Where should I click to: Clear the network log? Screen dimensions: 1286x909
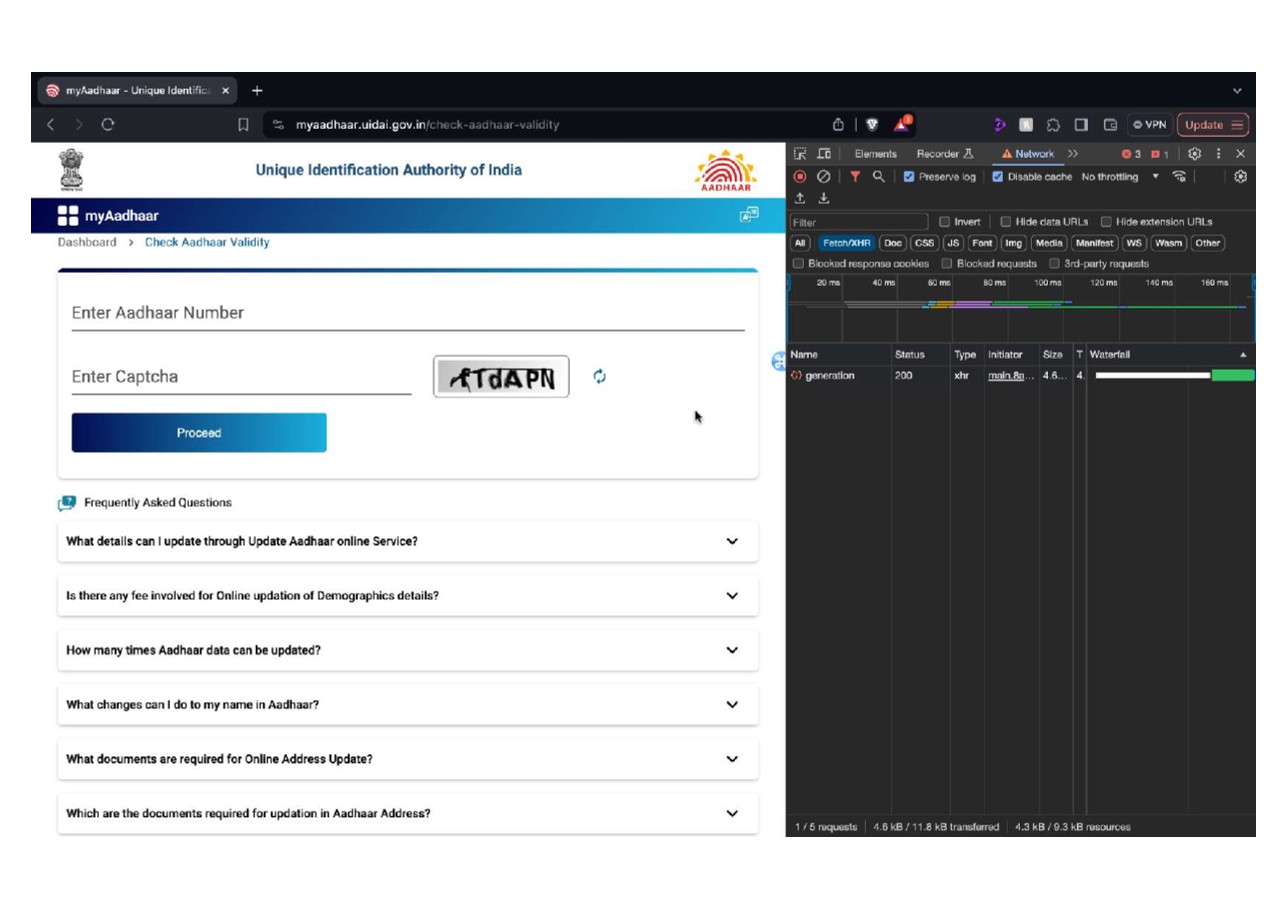[x=823, y=177]
